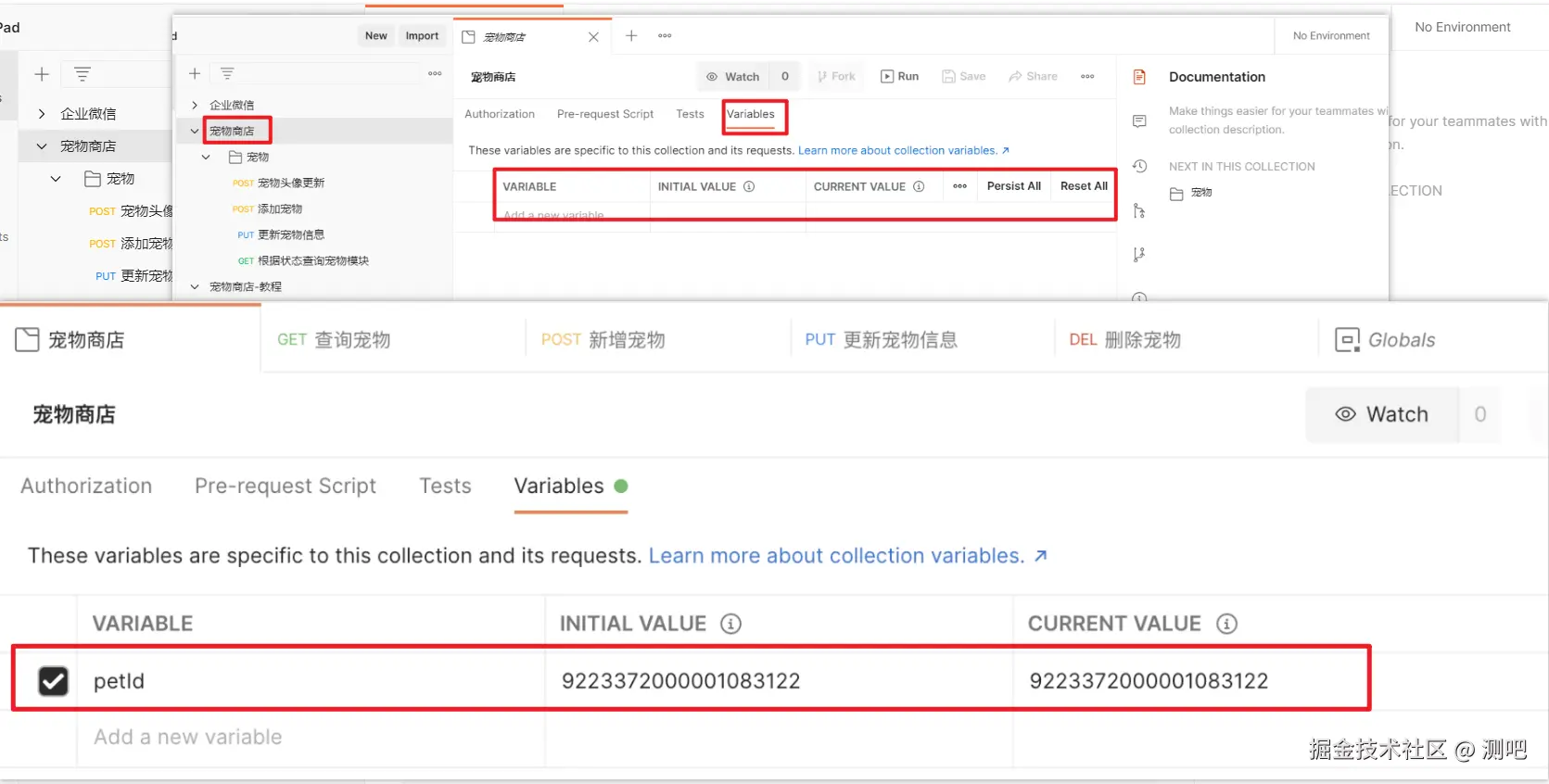Open the comments icon in right sidebar

tap(1140, 121)
